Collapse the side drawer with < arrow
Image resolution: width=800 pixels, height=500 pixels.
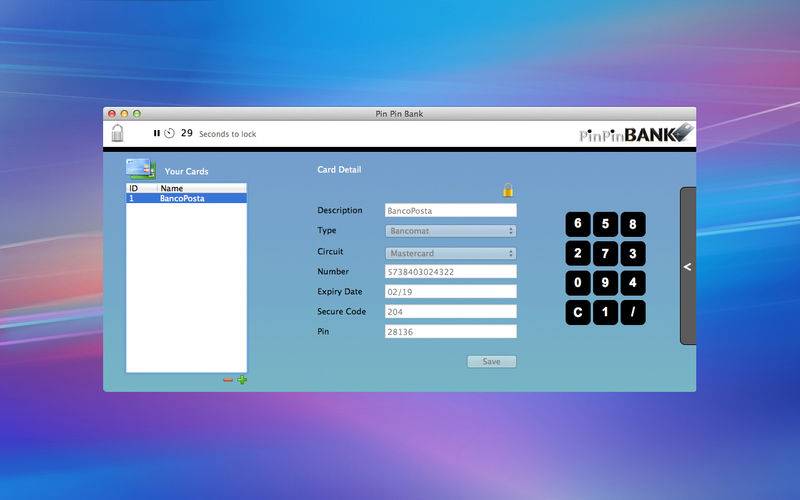click(688, 266)
